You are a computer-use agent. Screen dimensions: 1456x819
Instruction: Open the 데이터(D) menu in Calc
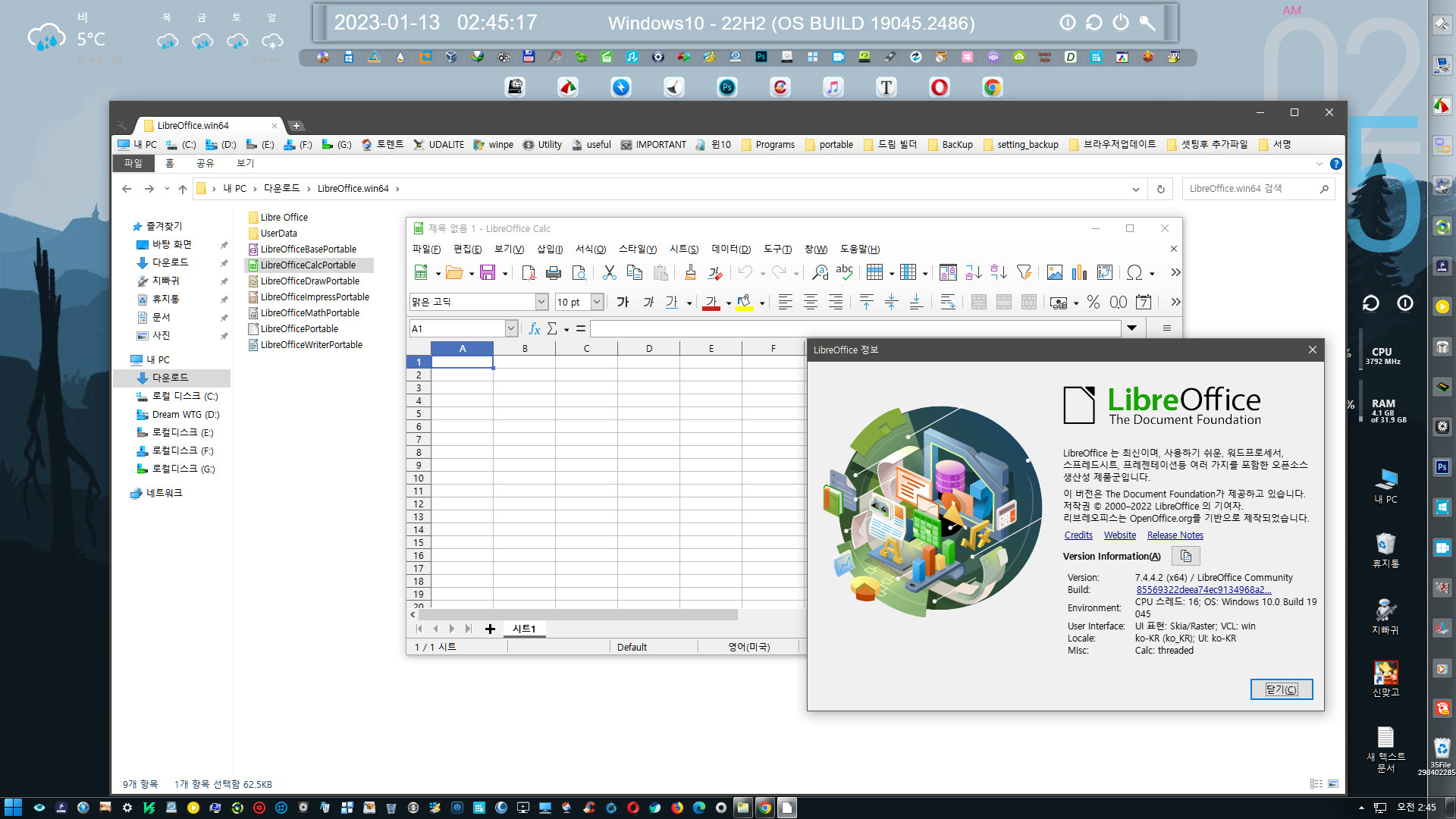pos(731,249)
